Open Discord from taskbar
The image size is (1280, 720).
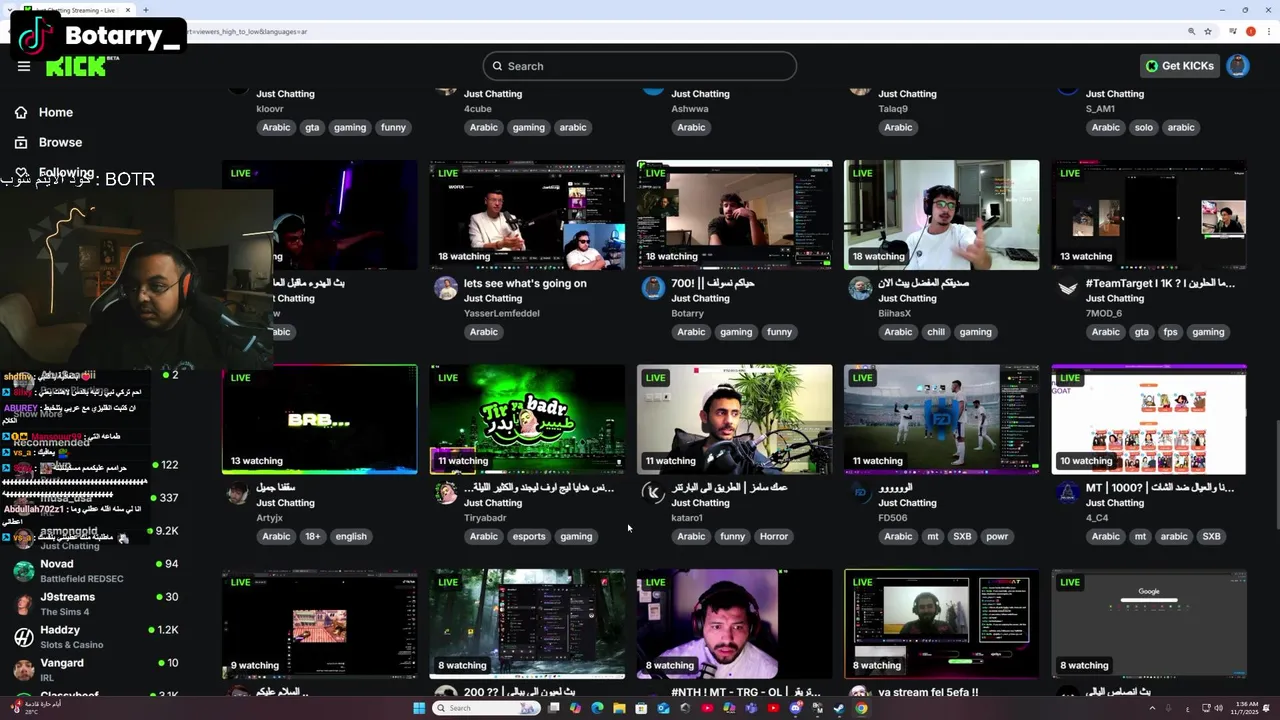[795, 708]
